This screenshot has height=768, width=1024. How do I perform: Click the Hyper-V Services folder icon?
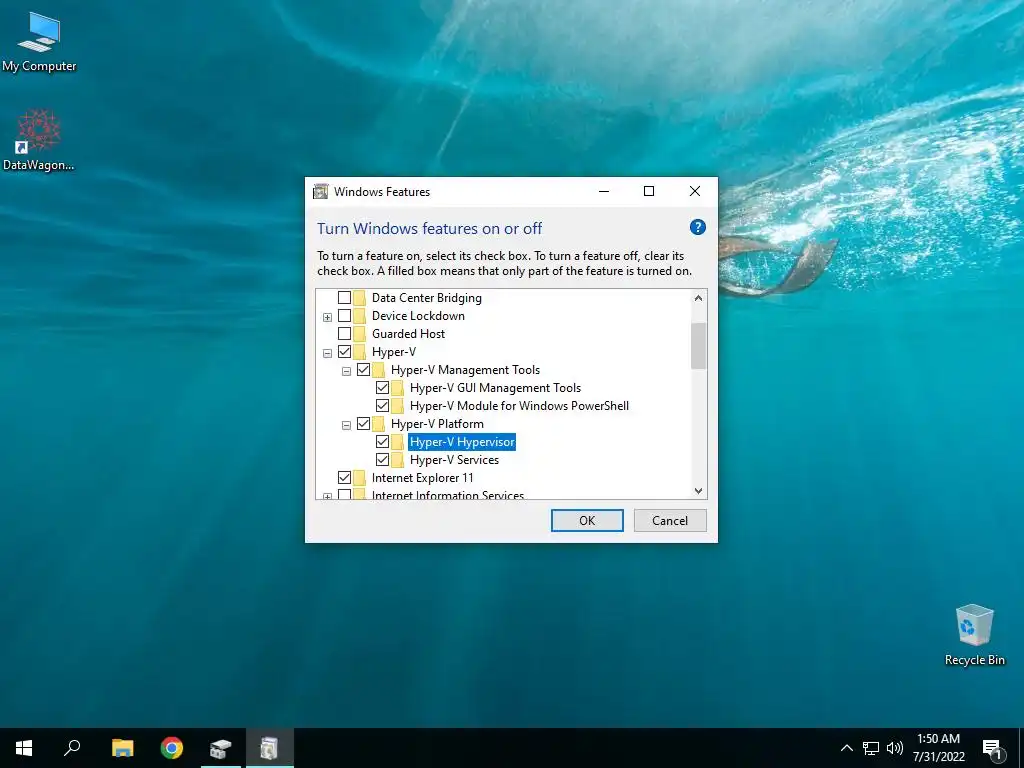(x=398, y=460)
